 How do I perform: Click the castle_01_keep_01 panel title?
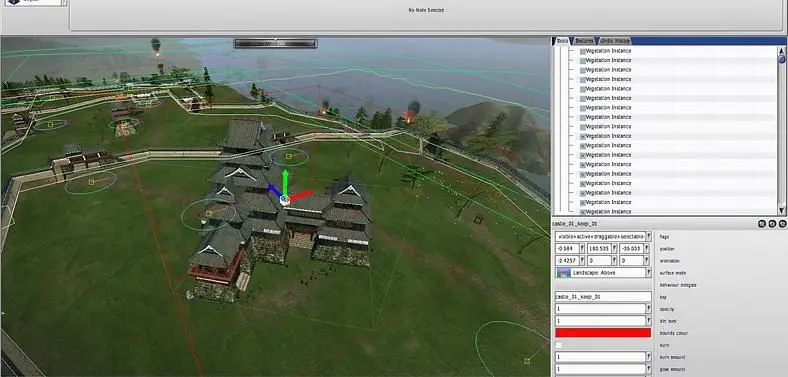coord(575,224)
